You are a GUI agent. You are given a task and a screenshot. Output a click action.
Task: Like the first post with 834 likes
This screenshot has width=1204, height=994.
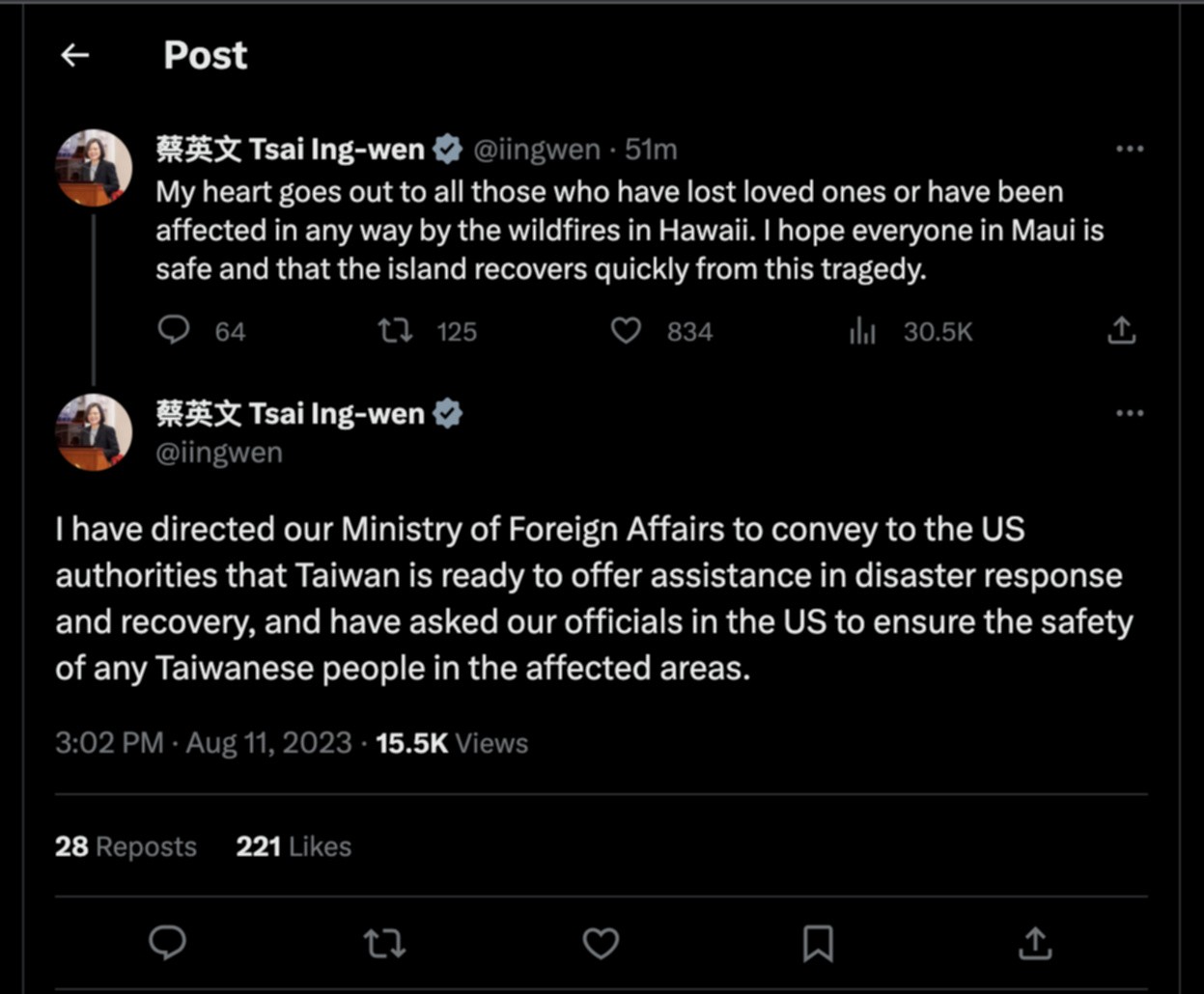[626, 331]
